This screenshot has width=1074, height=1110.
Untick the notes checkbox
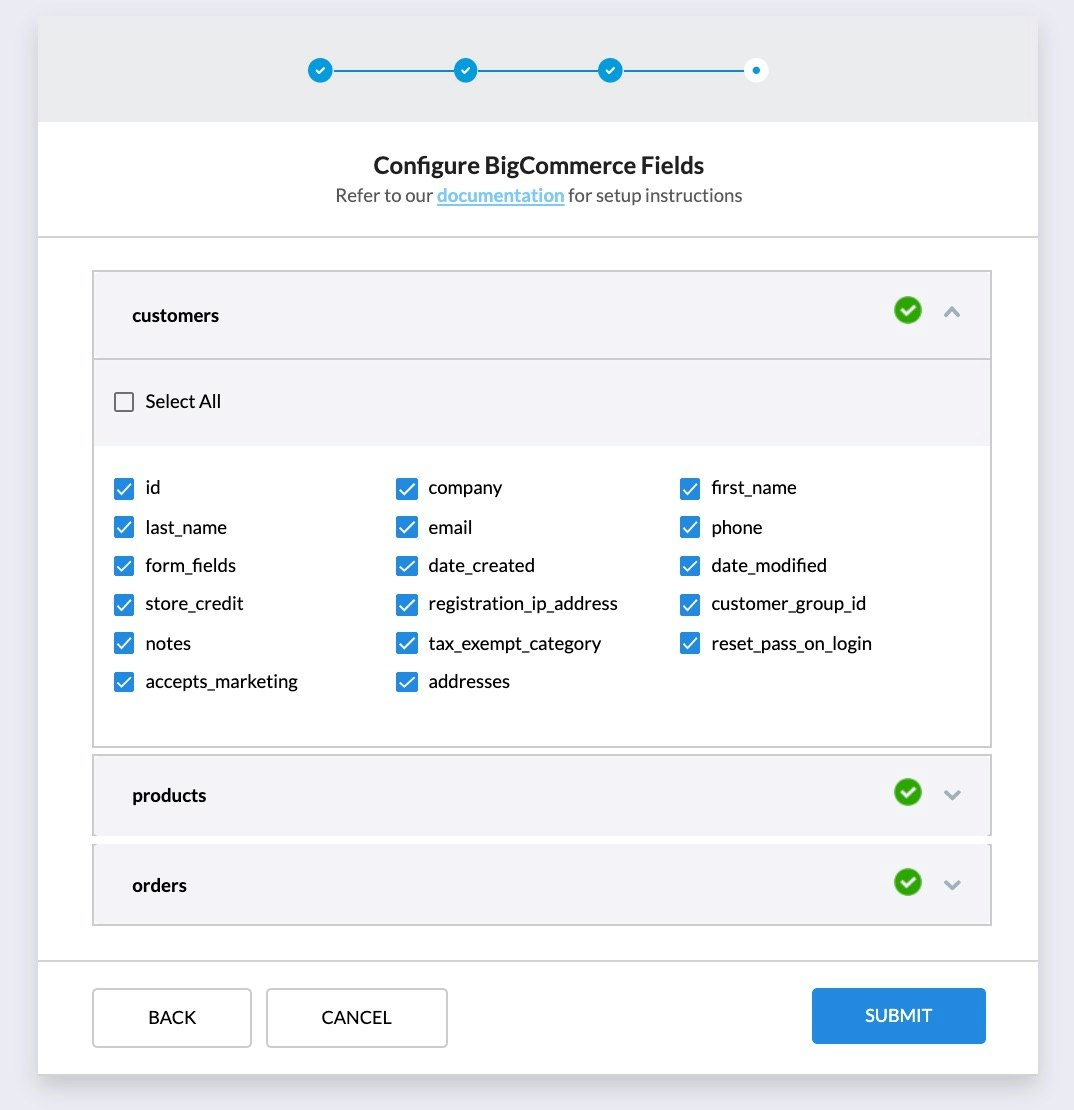coord(124,643)
